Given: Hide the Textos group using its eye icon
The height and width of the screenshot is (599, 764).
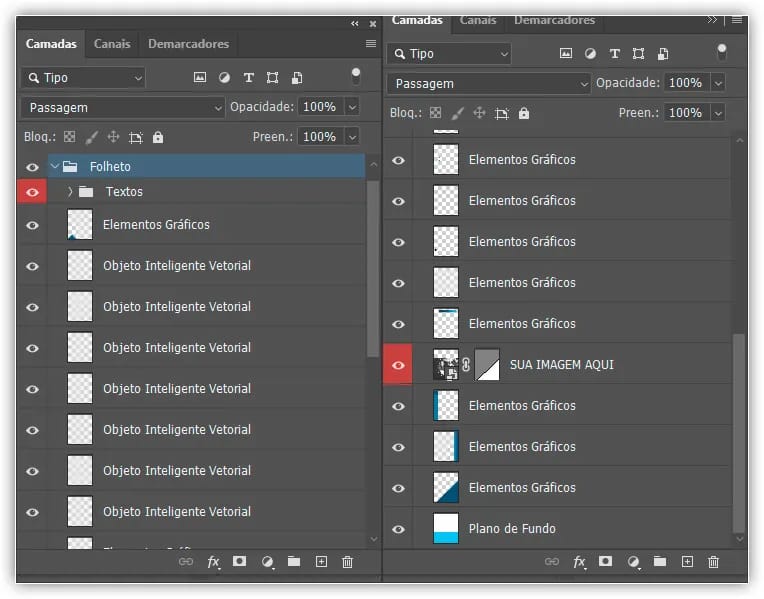Looking at the screenshot, I should 32,192.
